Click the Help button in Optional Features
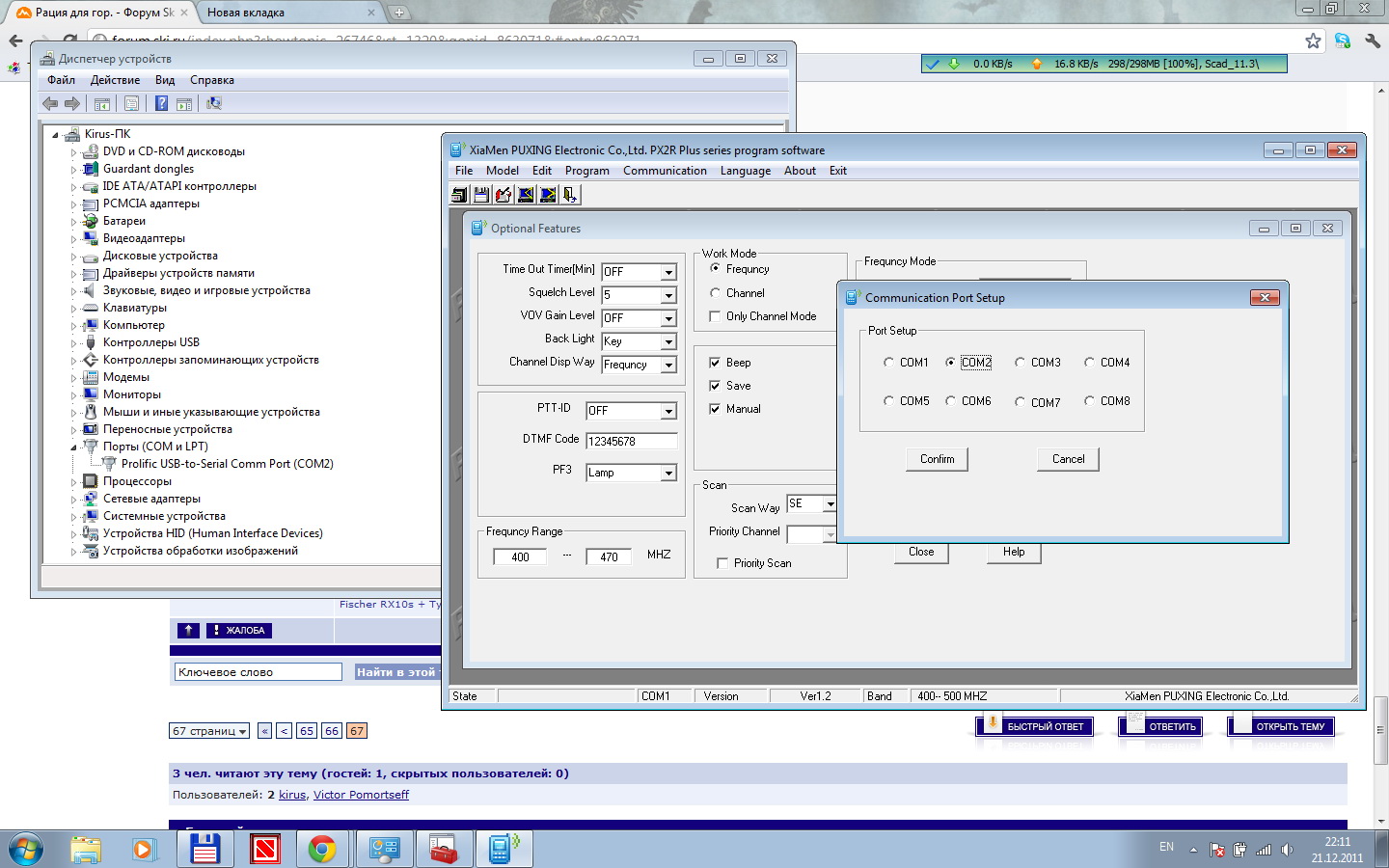The height and width of the screenshot is (868, 1389). [1014, 553]
